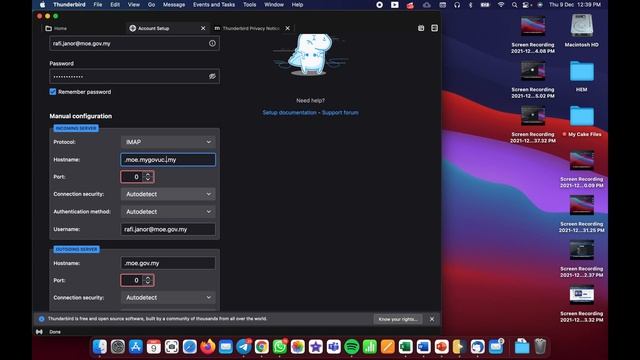Open the Trash in the dock

point(540,347)
